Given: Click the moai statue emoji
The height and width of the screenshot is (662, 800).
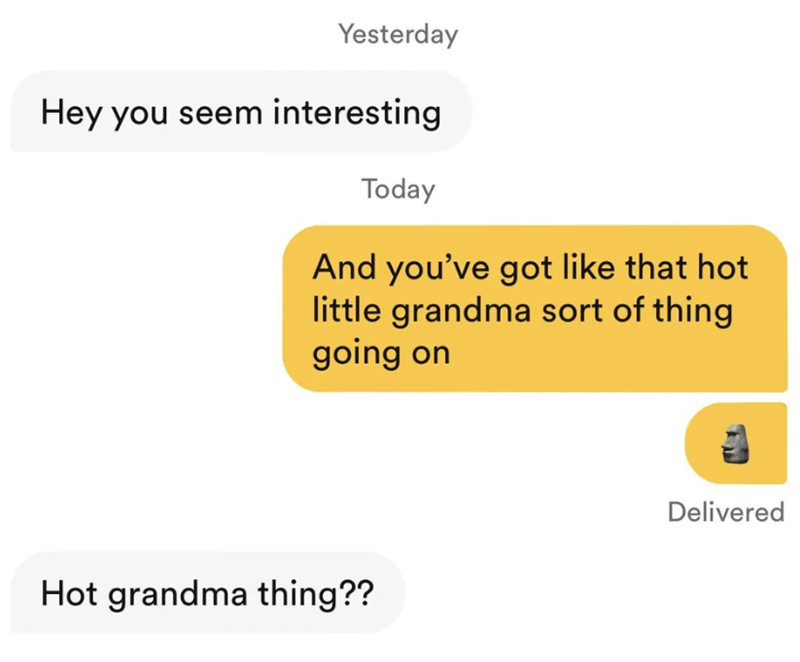Looking at the screenshot, I should pyautogui.click(x=737, y=443).
